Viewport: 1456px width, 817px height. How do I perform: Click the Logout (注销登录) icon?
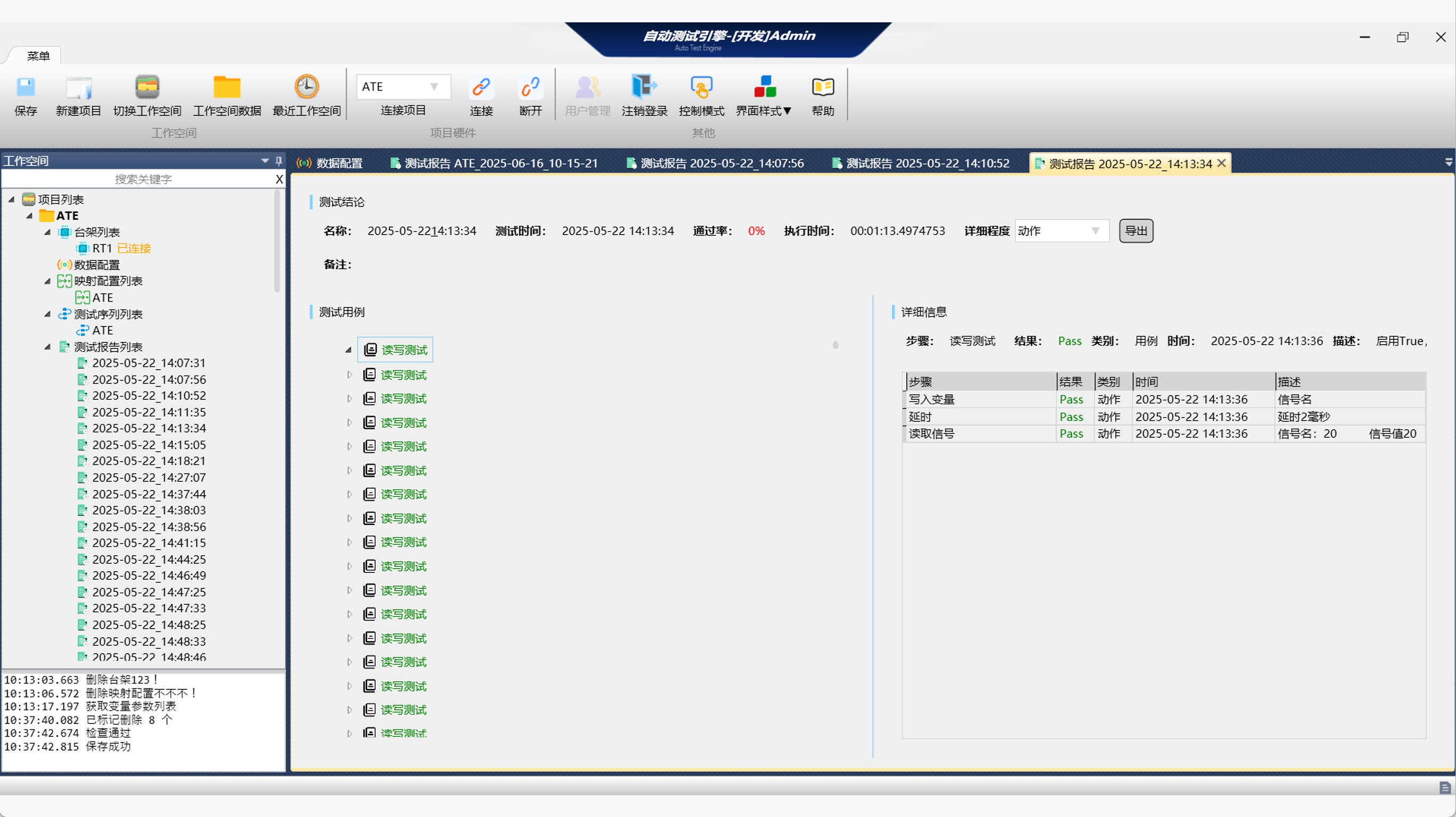tap(644, 88)
